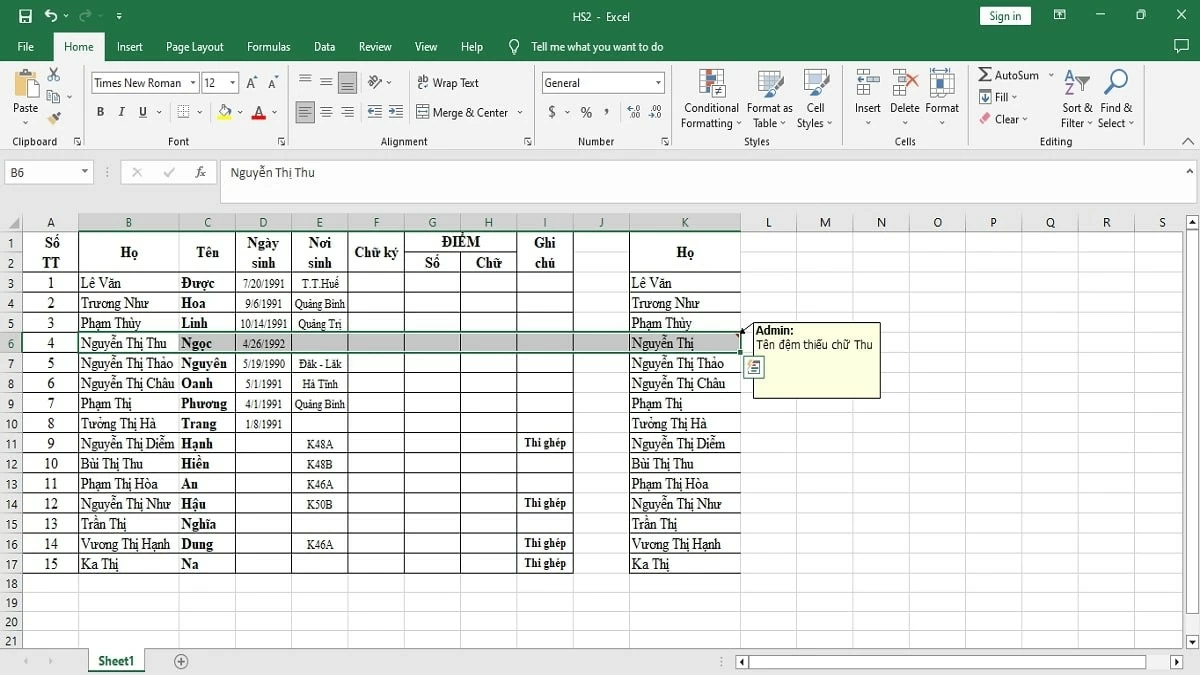Select Sort & Filter
The width and height of the screenshot is (1200, 675).
pos(1076,97)
